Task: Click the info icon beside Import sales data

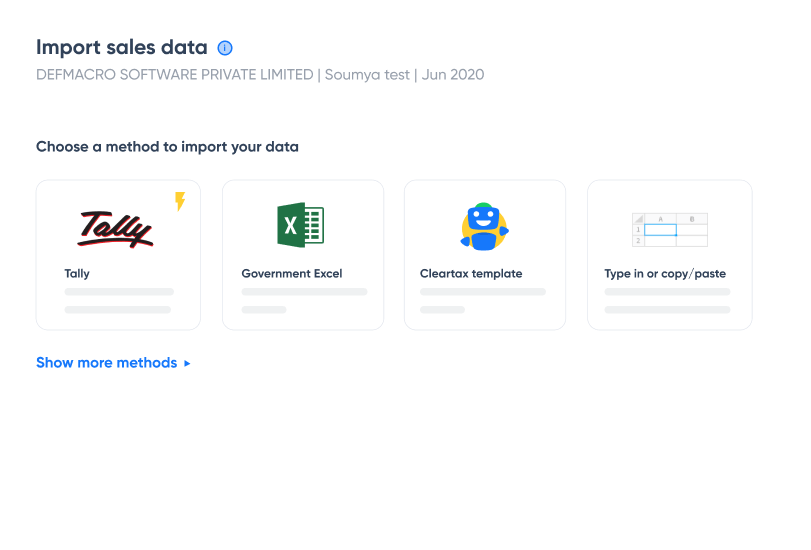Action: coord(225,48)
